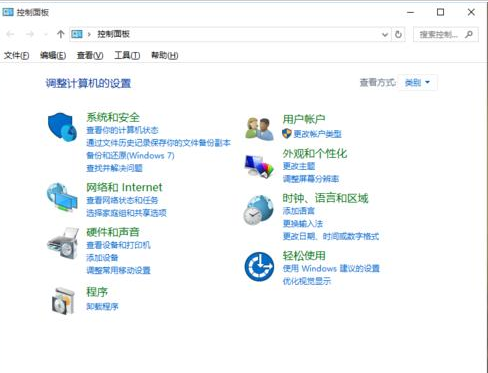Click 卸载程序 link
Screen dimensions: 488x373
click(x=102, y=306)
